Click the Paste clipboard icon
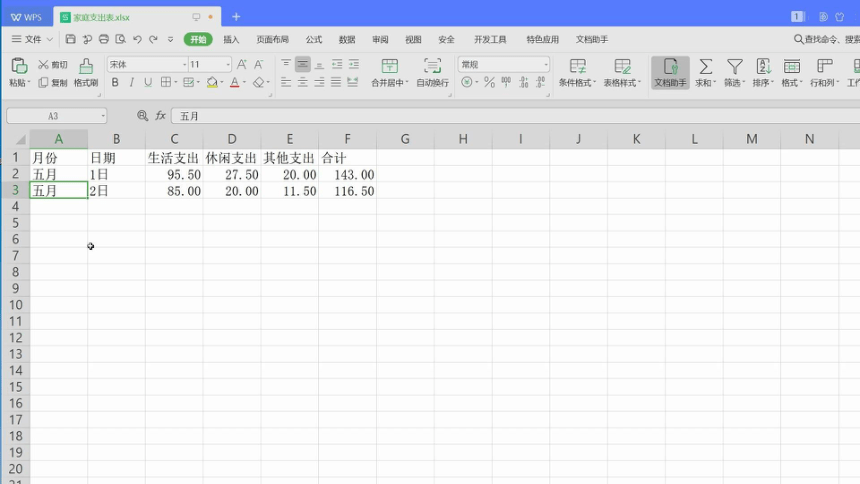The height and width of the screenshot is (484, 860). (x=19, y=66)
